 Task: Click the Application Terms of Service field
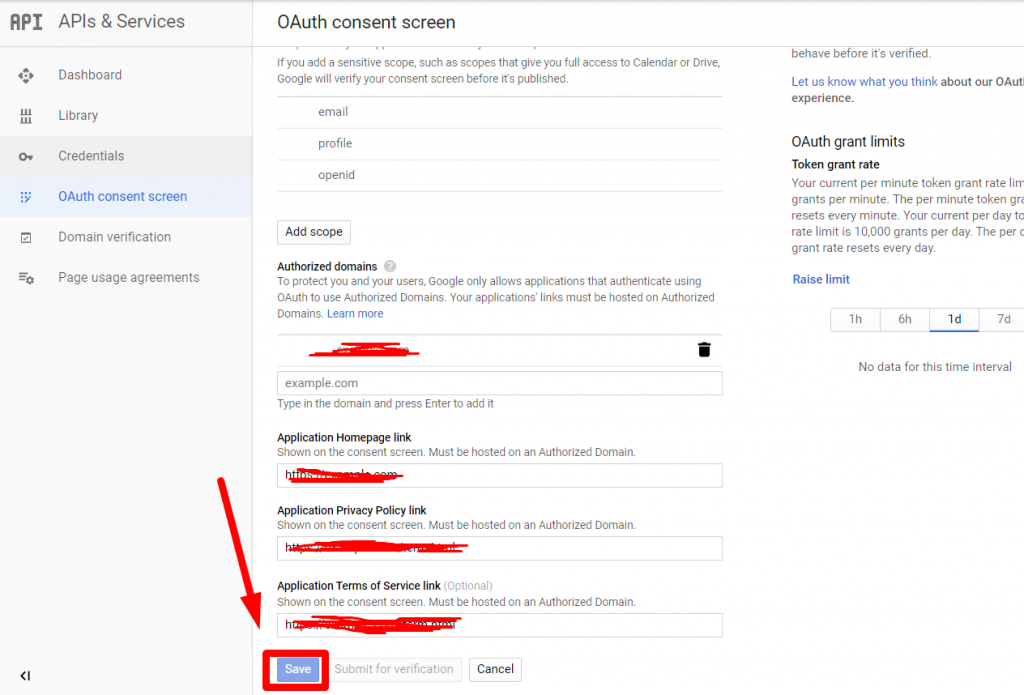point(500,625)
